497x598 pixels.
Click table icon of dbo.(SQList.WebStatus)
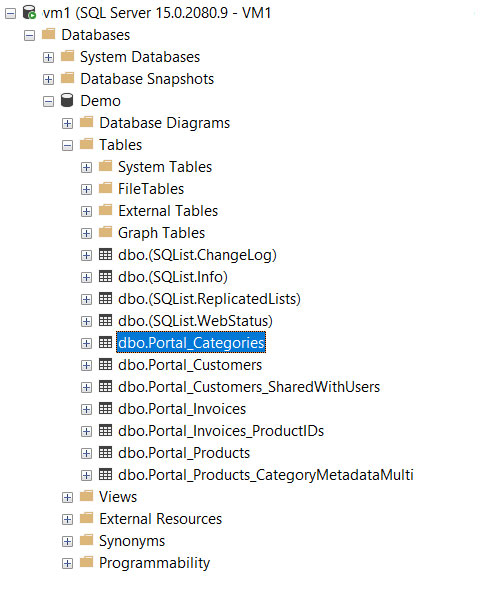pos(105,320)
